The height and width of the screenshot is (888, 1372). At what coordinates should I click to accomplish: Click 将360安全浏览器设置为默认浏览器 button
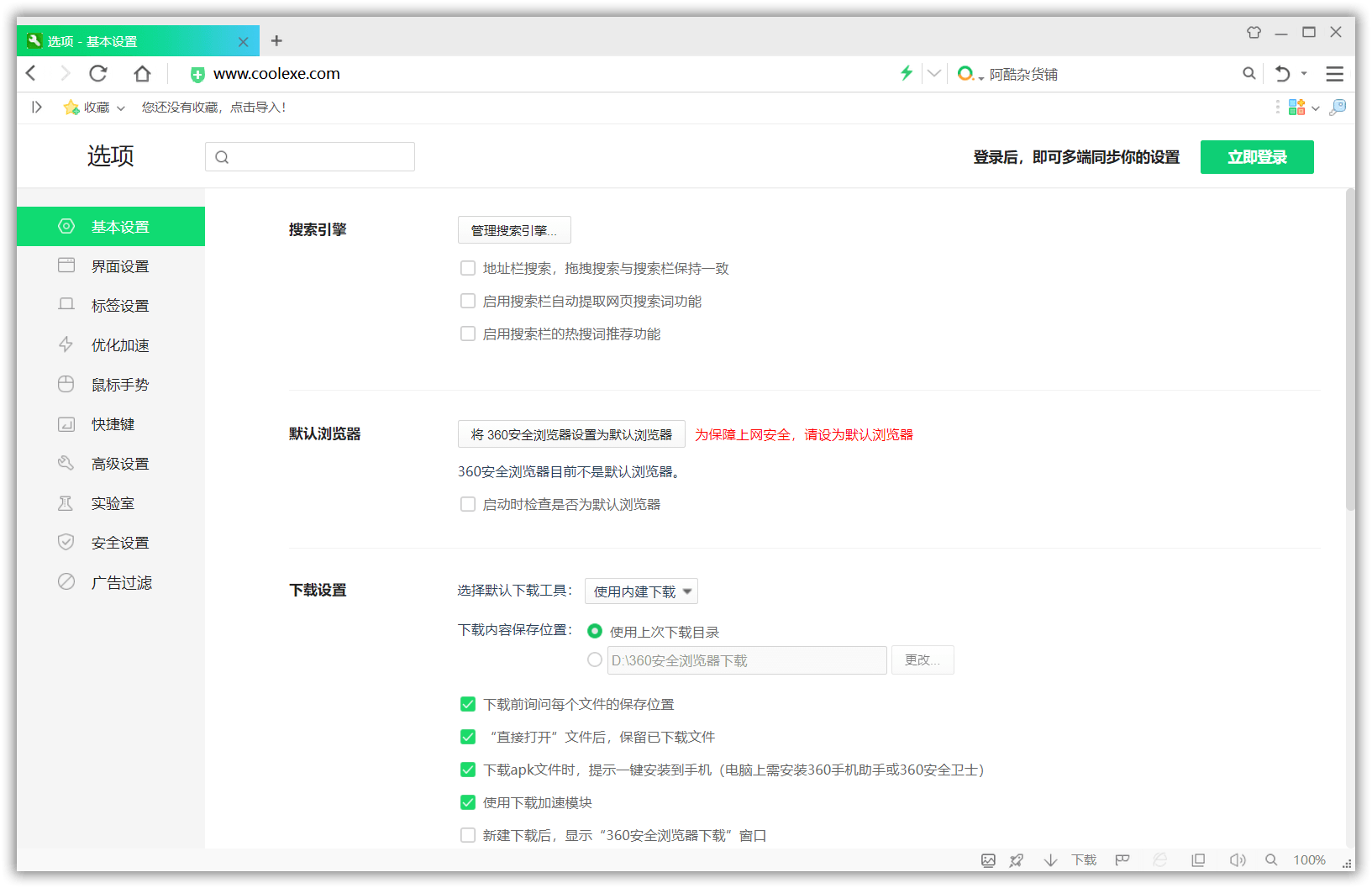571,434
